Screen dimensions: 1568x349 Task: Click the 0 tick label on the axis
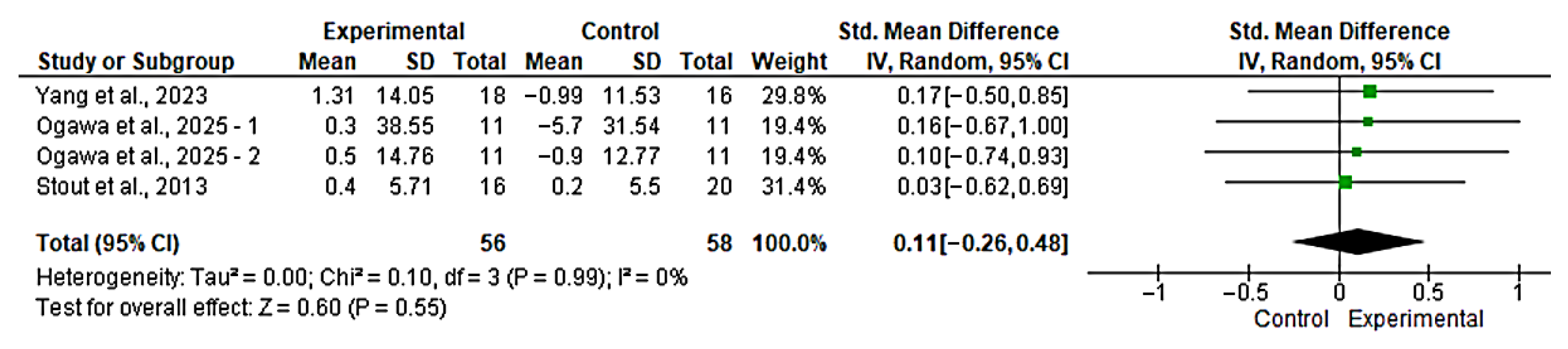coord(1339,294)
